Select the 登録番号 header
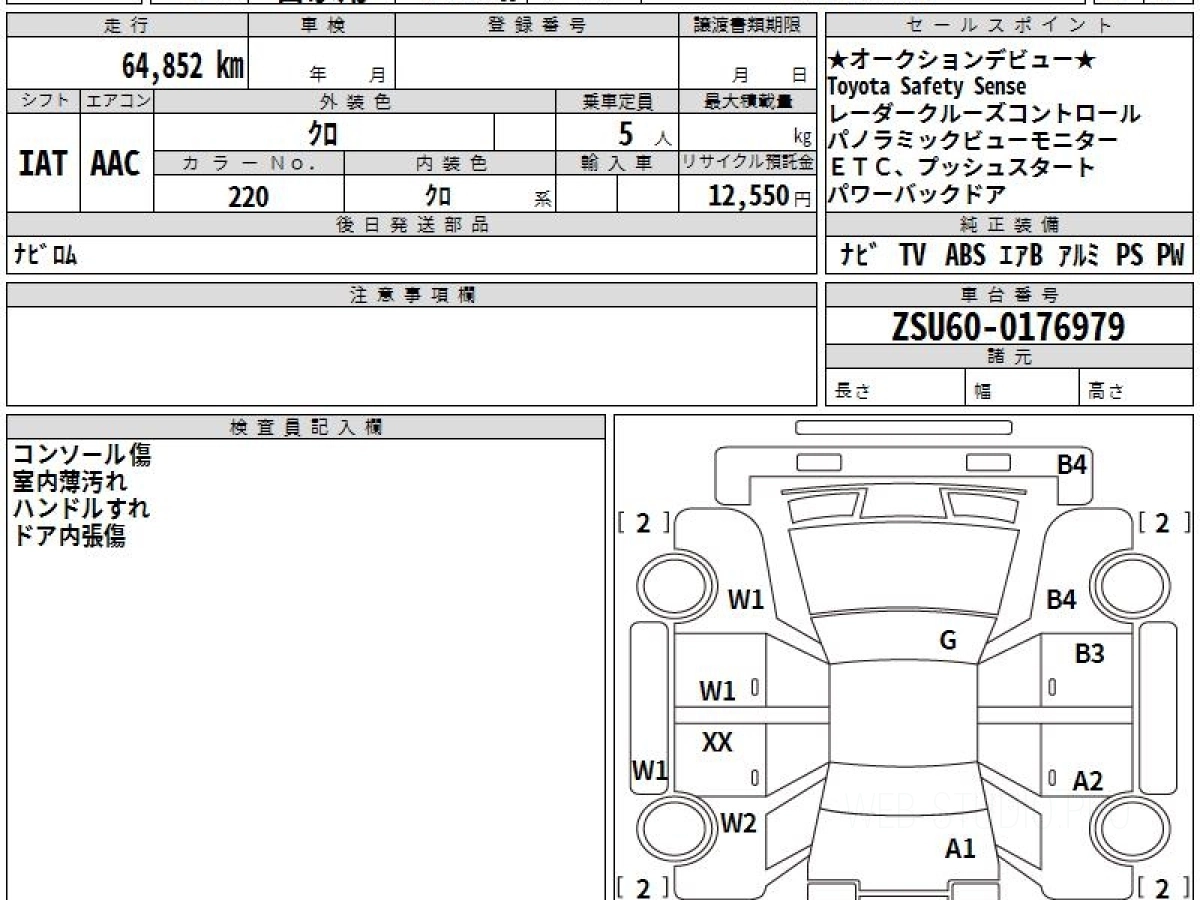 (x=537, y=26)
